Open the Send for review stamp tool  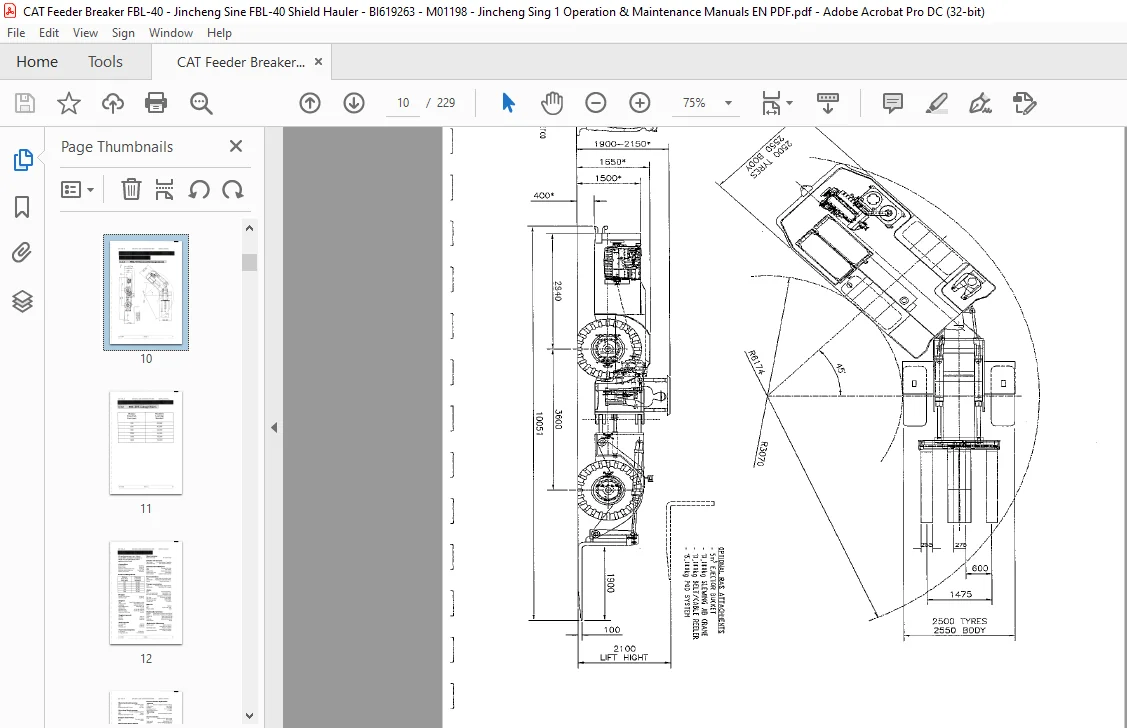click(1024, 103)
